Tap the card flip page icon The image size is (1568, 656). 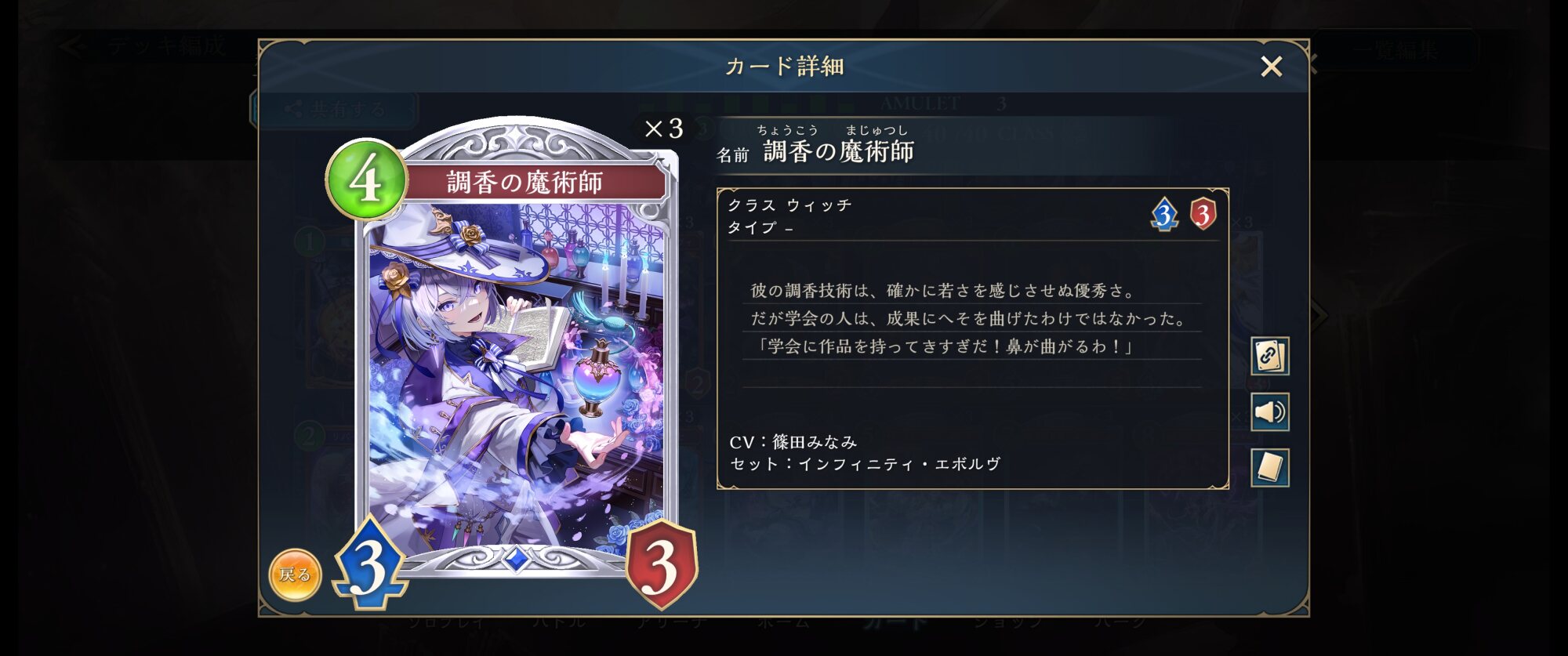[x=1269, y=467]
